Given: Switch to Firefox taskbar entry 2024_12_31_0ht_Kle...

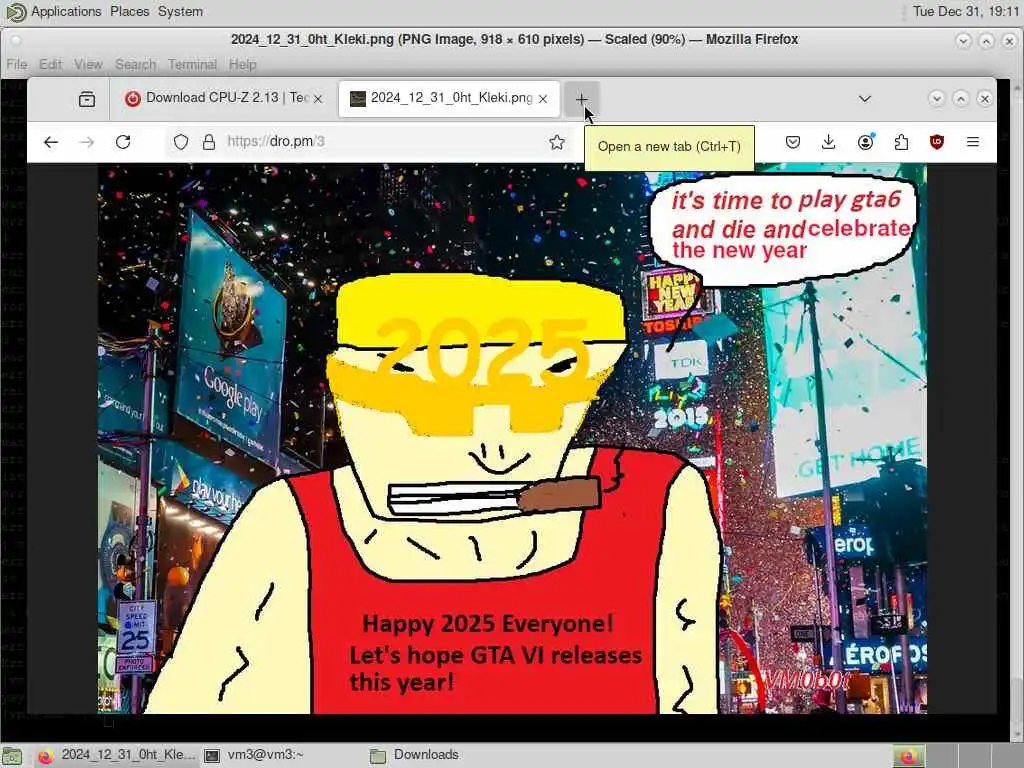Looking at the screenshot, I should tap(116, 755).
